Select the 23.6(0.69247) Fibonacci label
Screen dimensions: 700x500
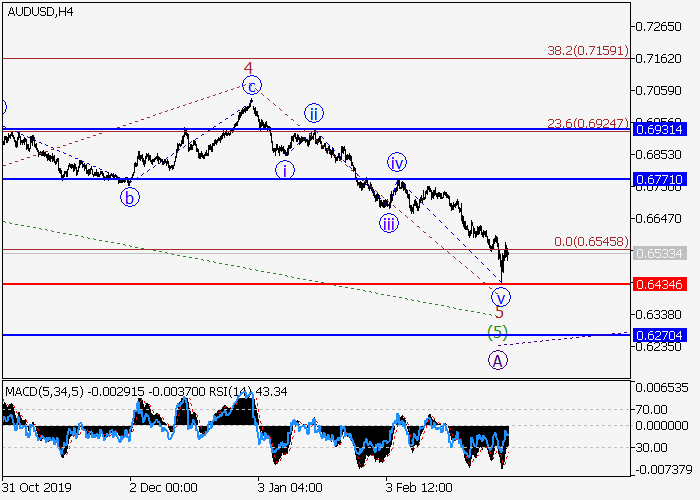coord(586,123)
